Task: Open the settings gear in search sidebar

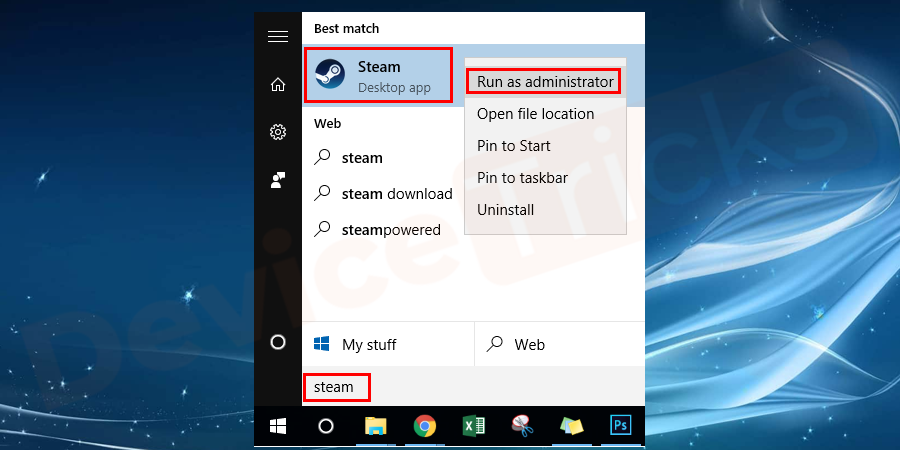Action: (278, 132)
